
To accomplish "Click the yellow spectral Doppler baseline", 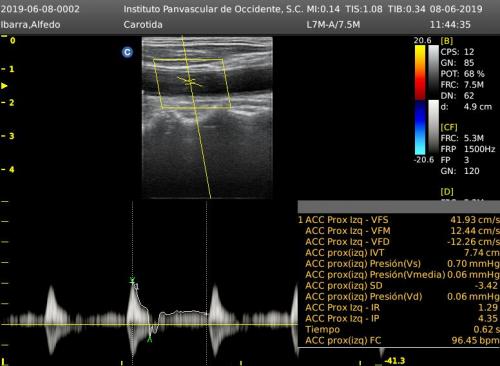I will 149,324.
